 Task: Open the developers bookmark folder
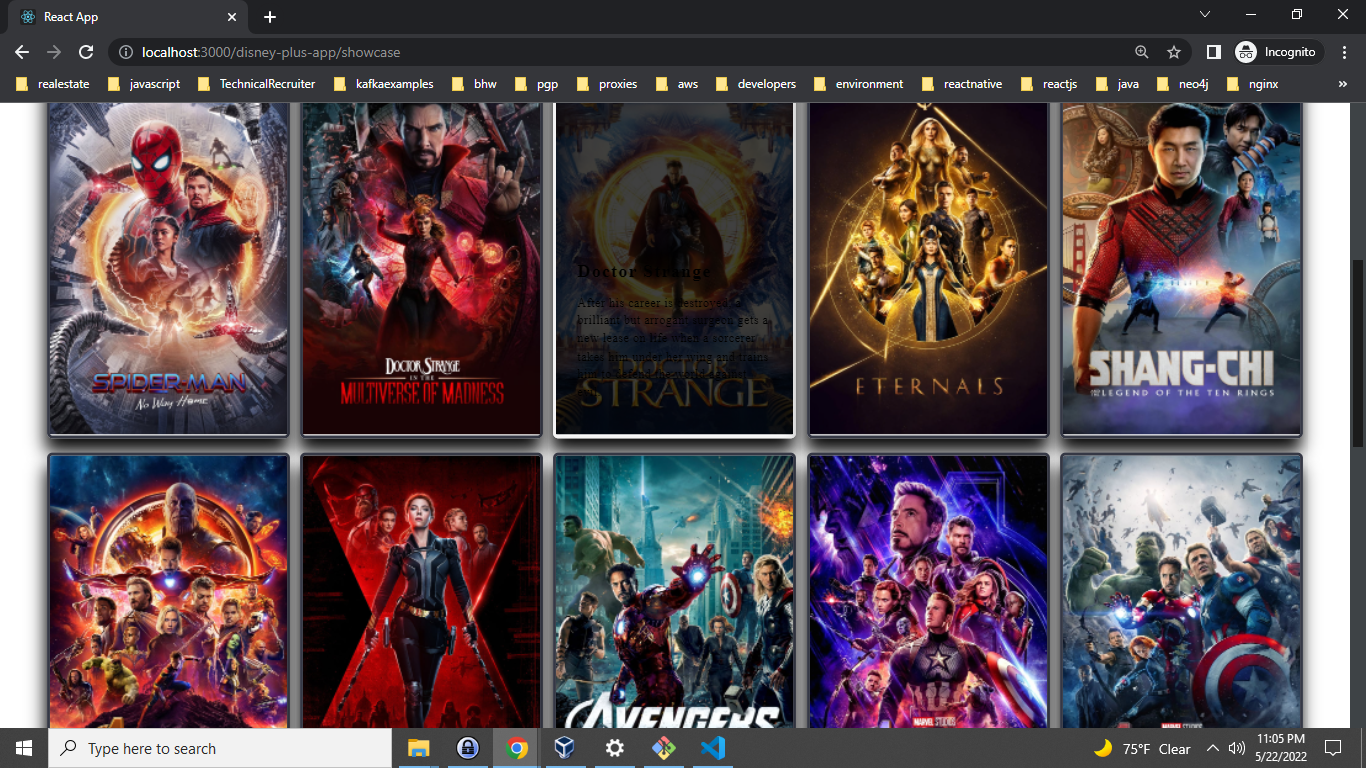tap(754, 84)
